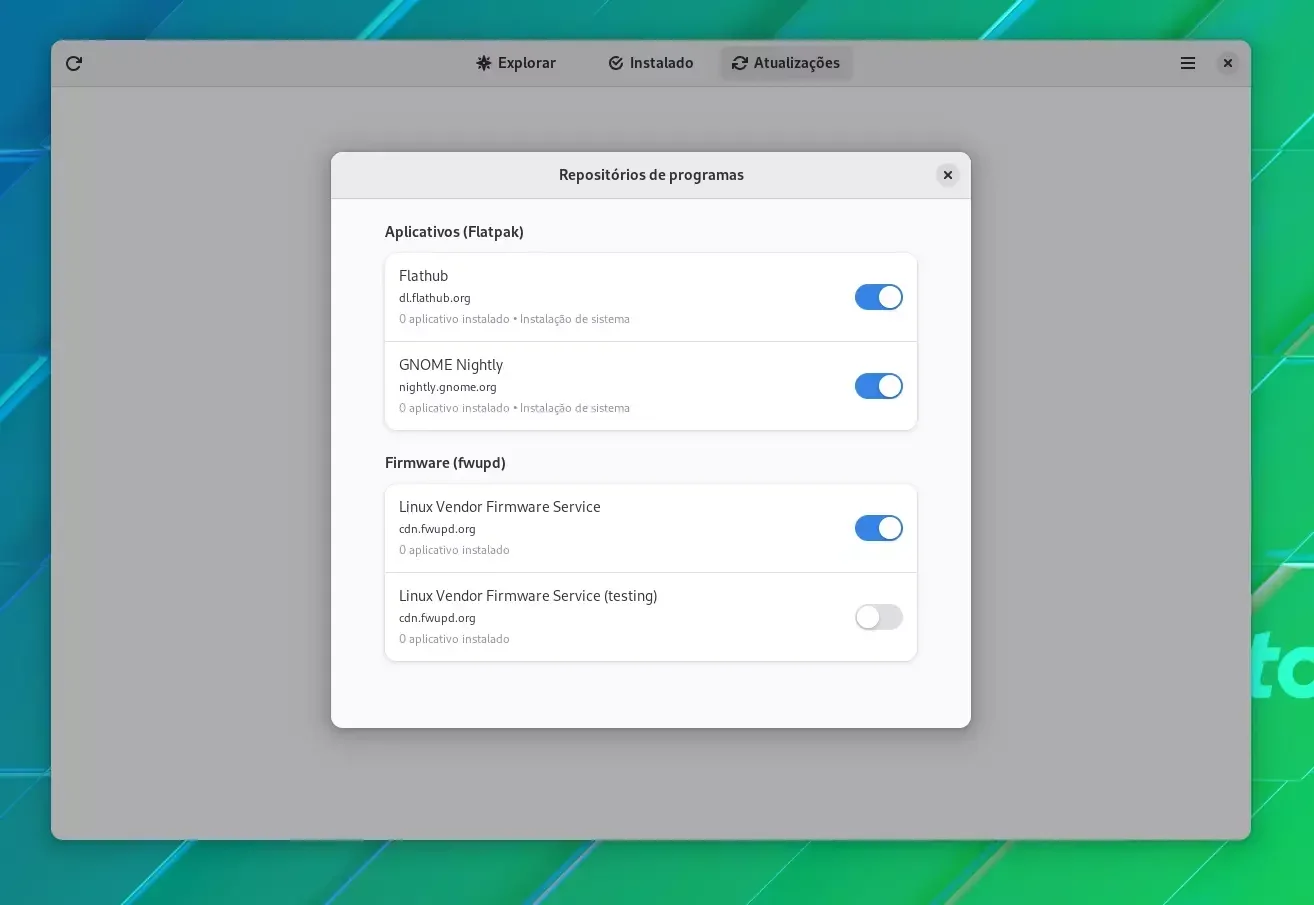Switch to the Instalado tab
The image size is (1314, 905).
click(x=651, y=63)
